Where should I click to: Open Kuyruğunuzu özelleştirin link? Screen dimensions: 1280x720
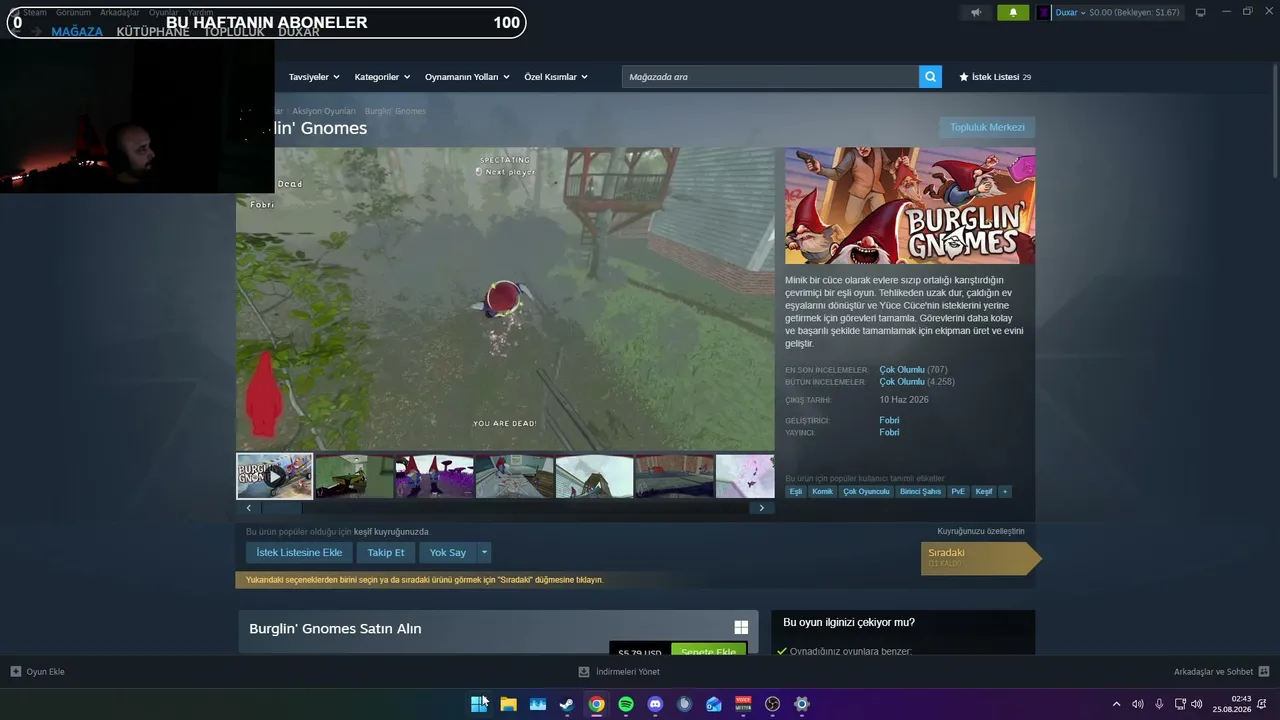(981, 531)
